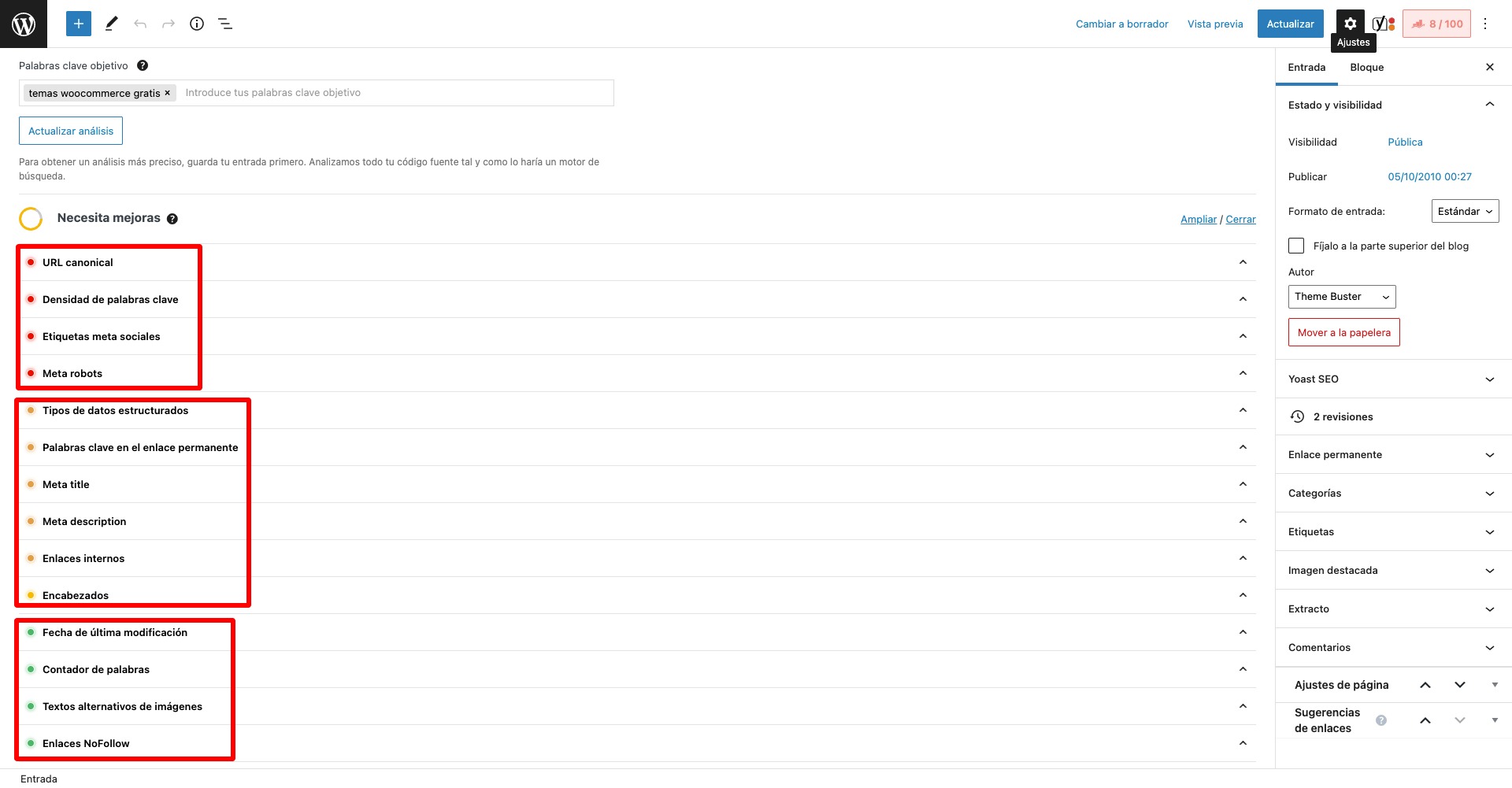Enable 'Fíjalo a la parte superior del blog'

coord(1296,246)
